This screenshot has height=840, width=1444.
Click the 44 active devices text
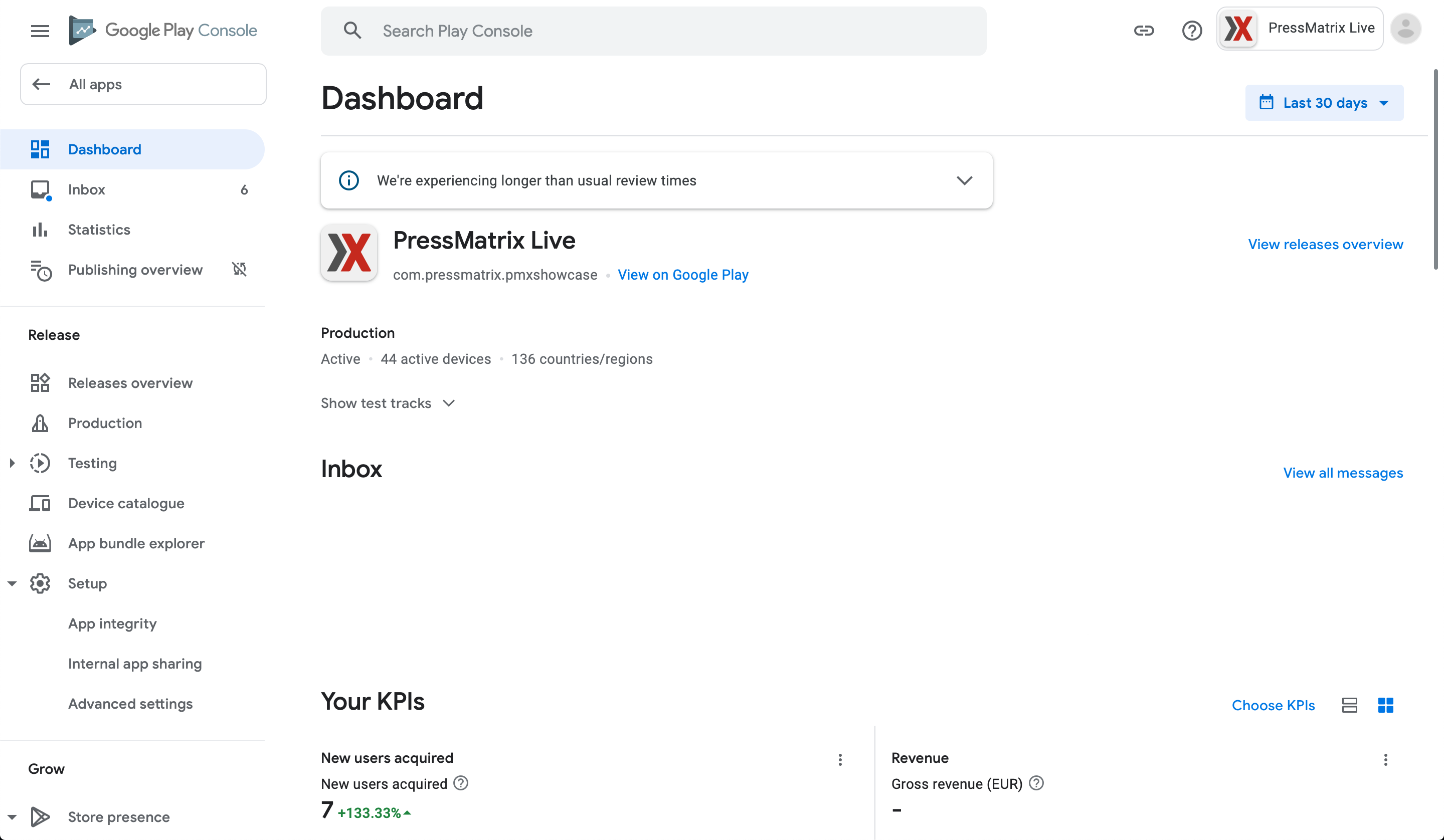[x=436, y=359]
